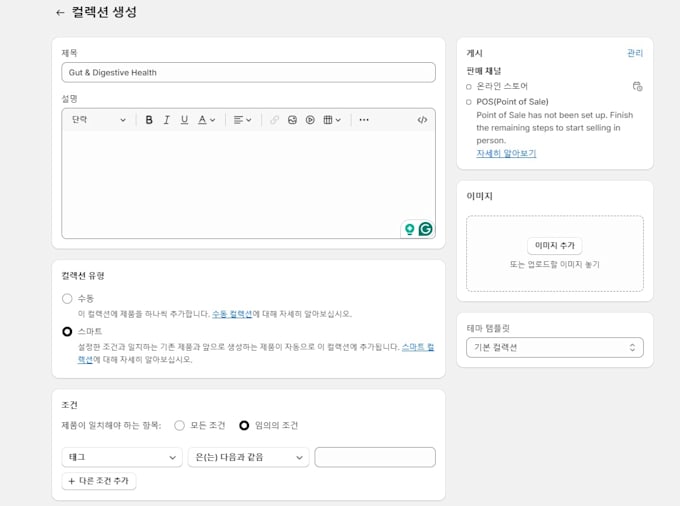Click the POS(Point of Sale) channel entry
Image resolution: width=680 pixels, height=506 pixels.
click(x=512, y=101)
